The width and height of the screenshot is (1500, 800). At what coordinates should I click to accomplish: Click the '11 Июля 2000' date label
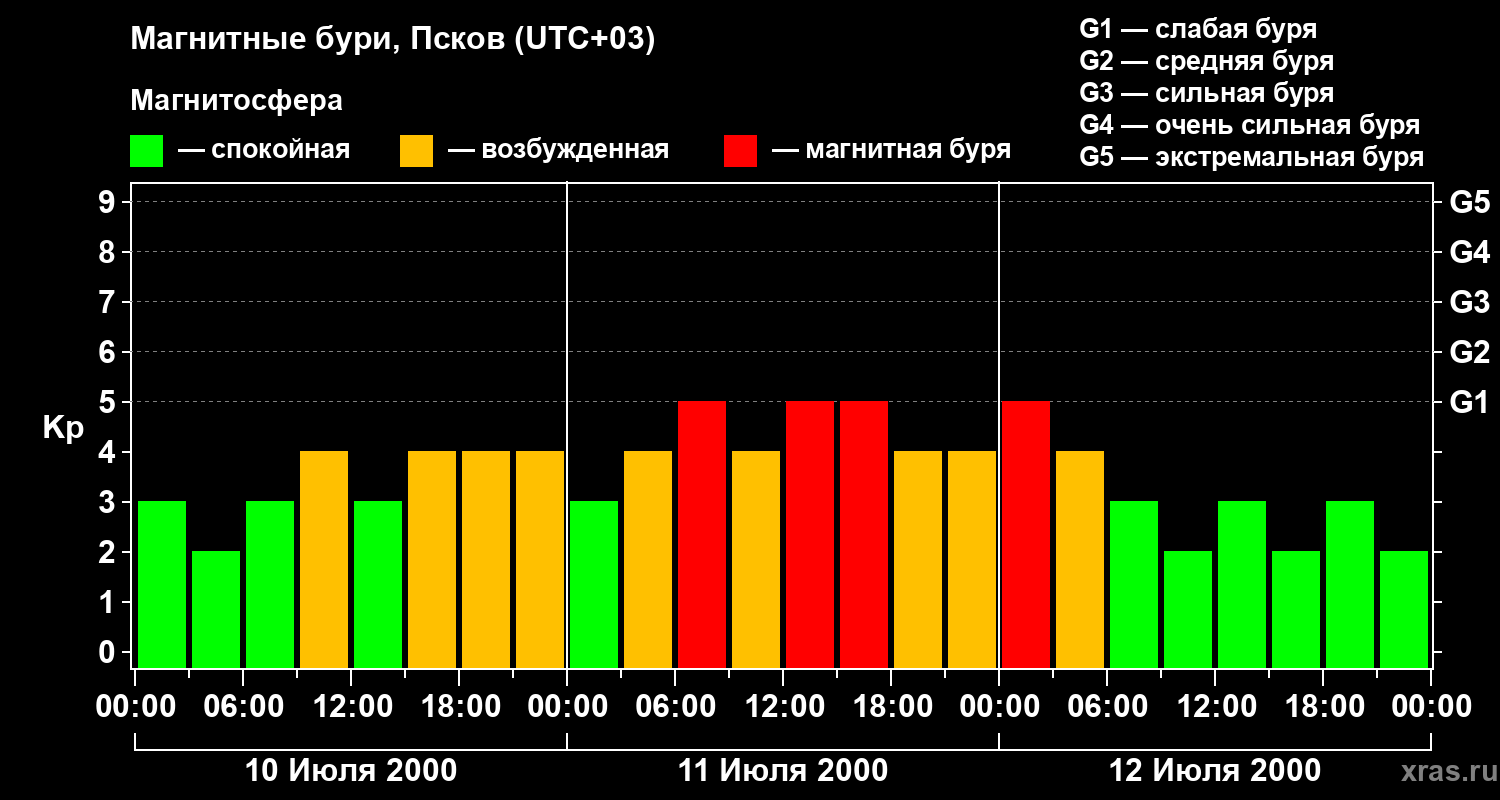(783, 771)
